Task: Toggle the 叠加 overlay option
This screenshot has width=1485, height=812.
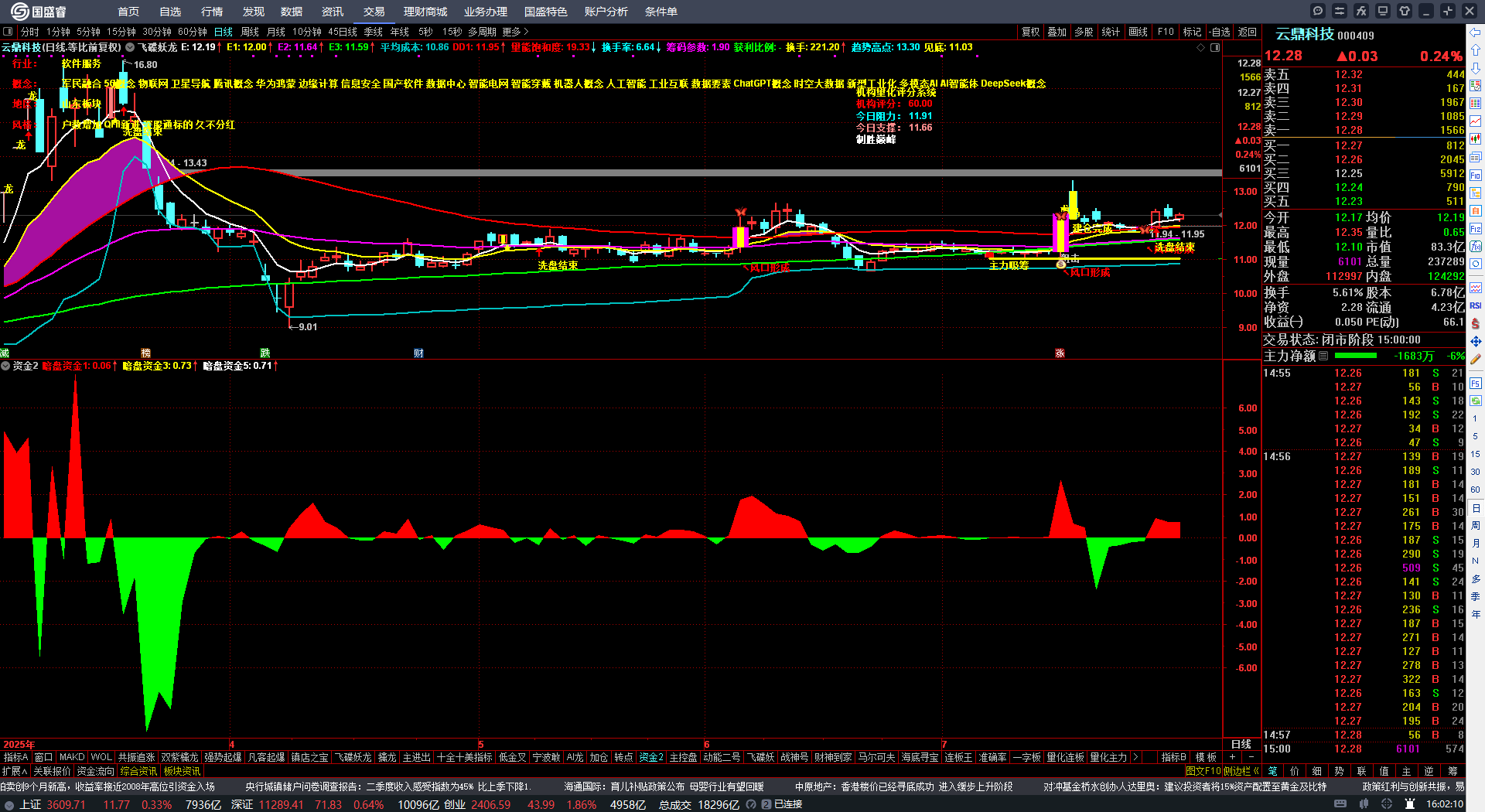Action: tap(1057, 32)
